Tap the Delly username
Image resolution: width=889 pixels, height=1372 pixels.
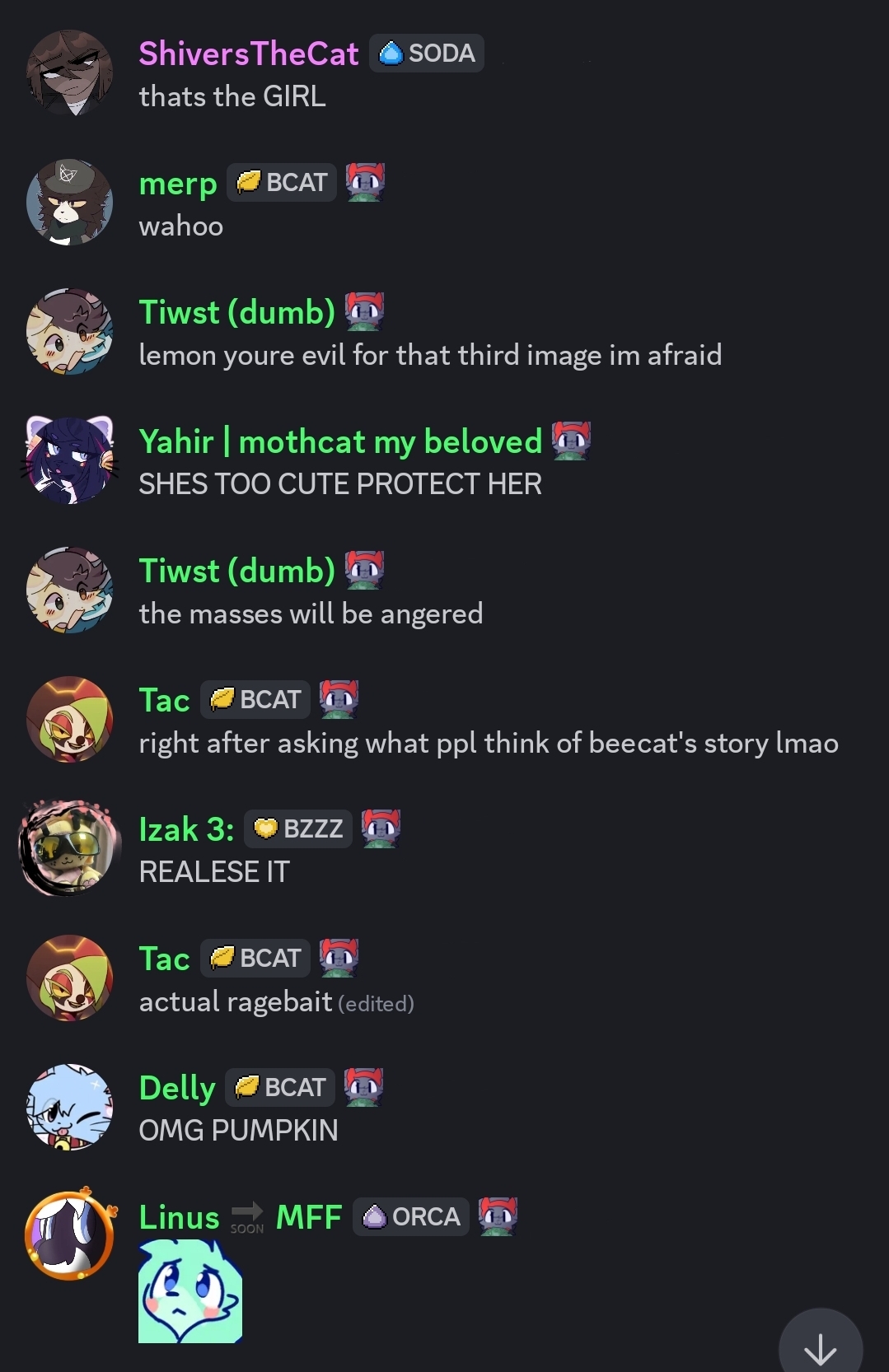tap(177, 1088)
